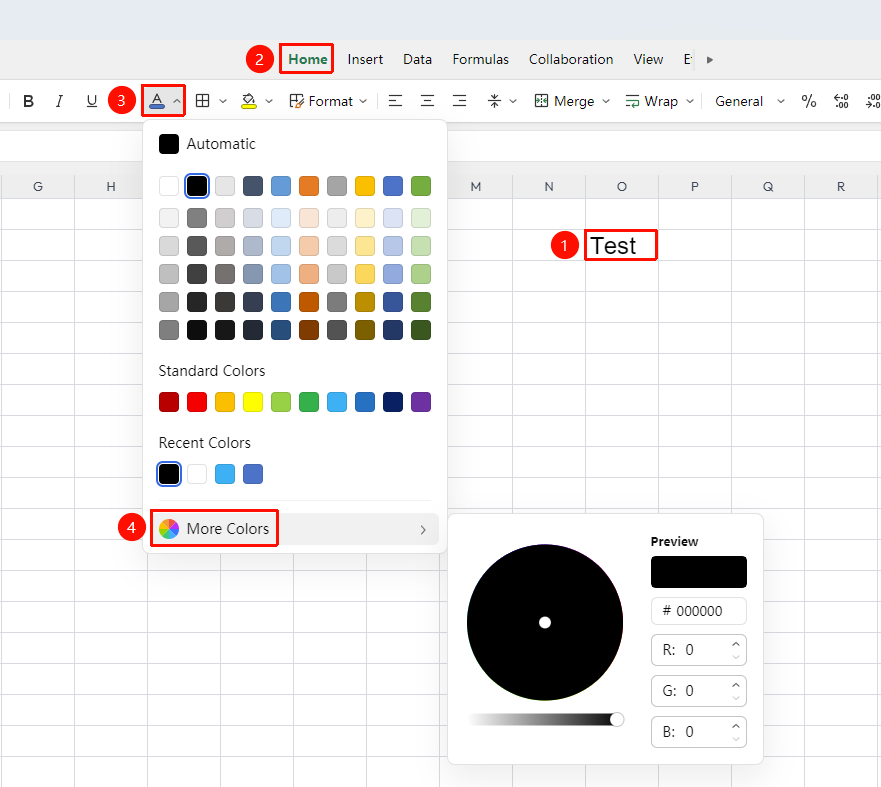This screenshot has height=787, width=881.
Task: Toggle underline formatting
Action: [x=91, y=101]
